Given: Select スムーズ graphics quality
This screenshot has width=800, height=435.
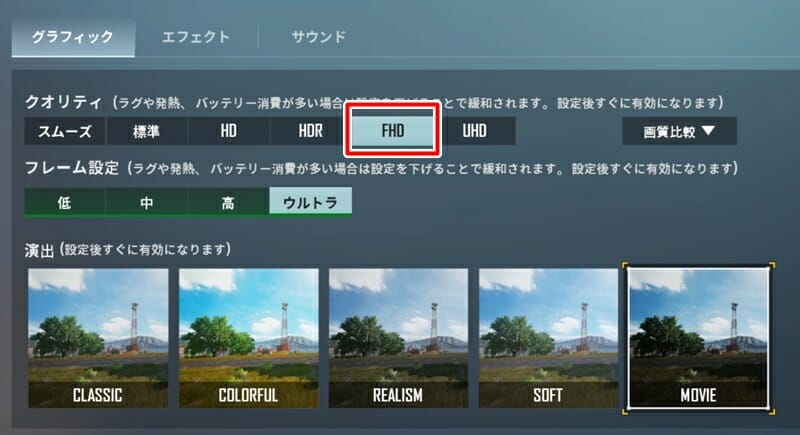Looking at the screenshot, I should (65, 131).
